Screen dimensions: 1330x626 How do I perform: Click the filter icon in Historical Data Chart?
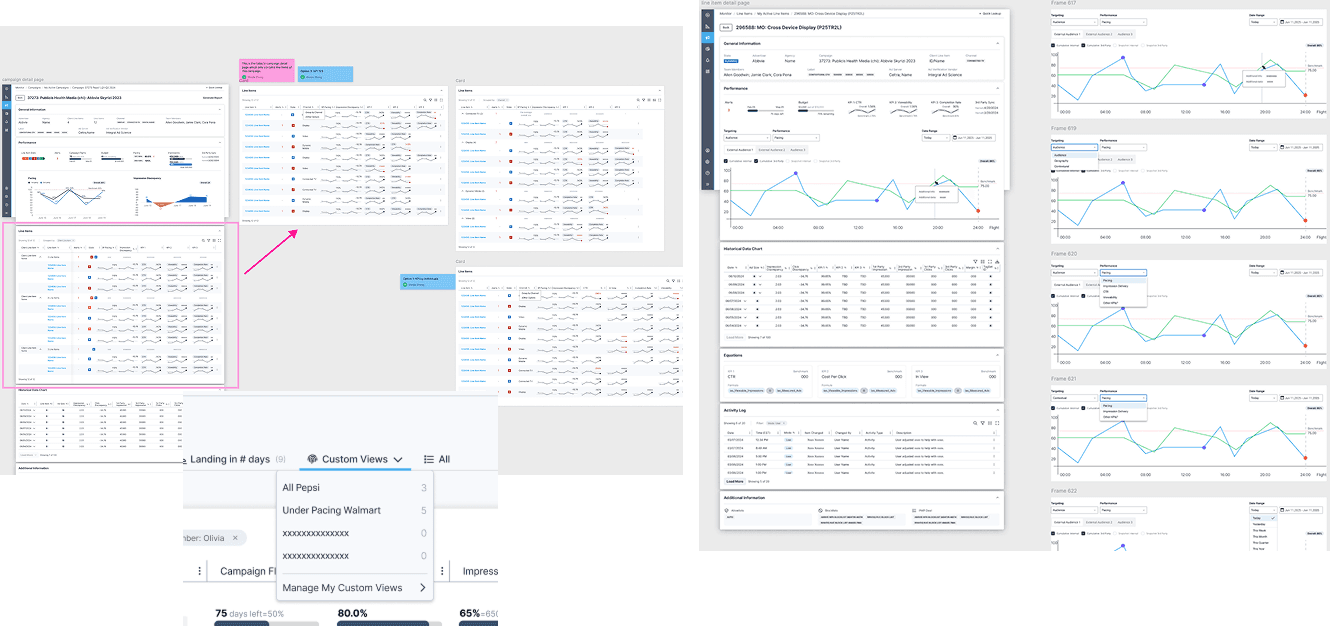pos(975,262)
